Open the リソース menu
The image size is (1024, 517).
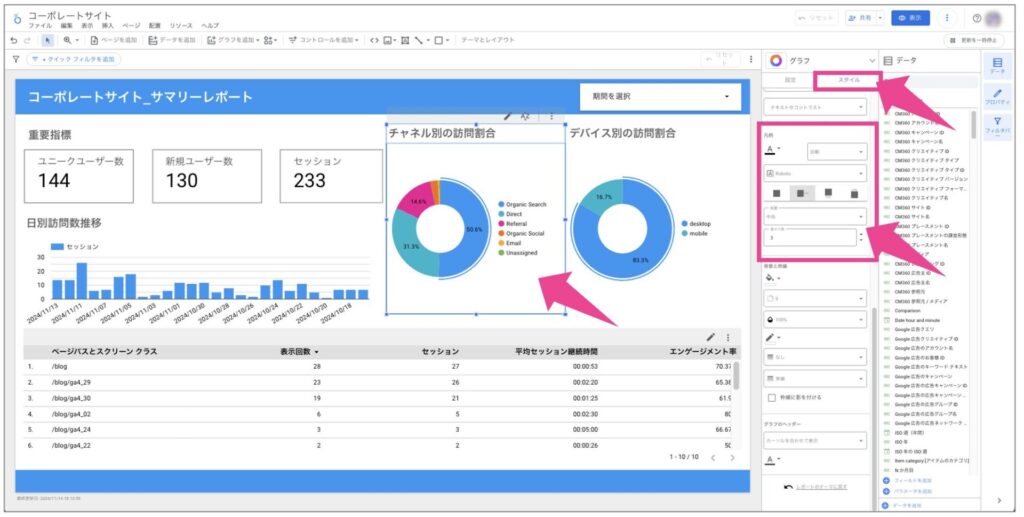point(181,25)
